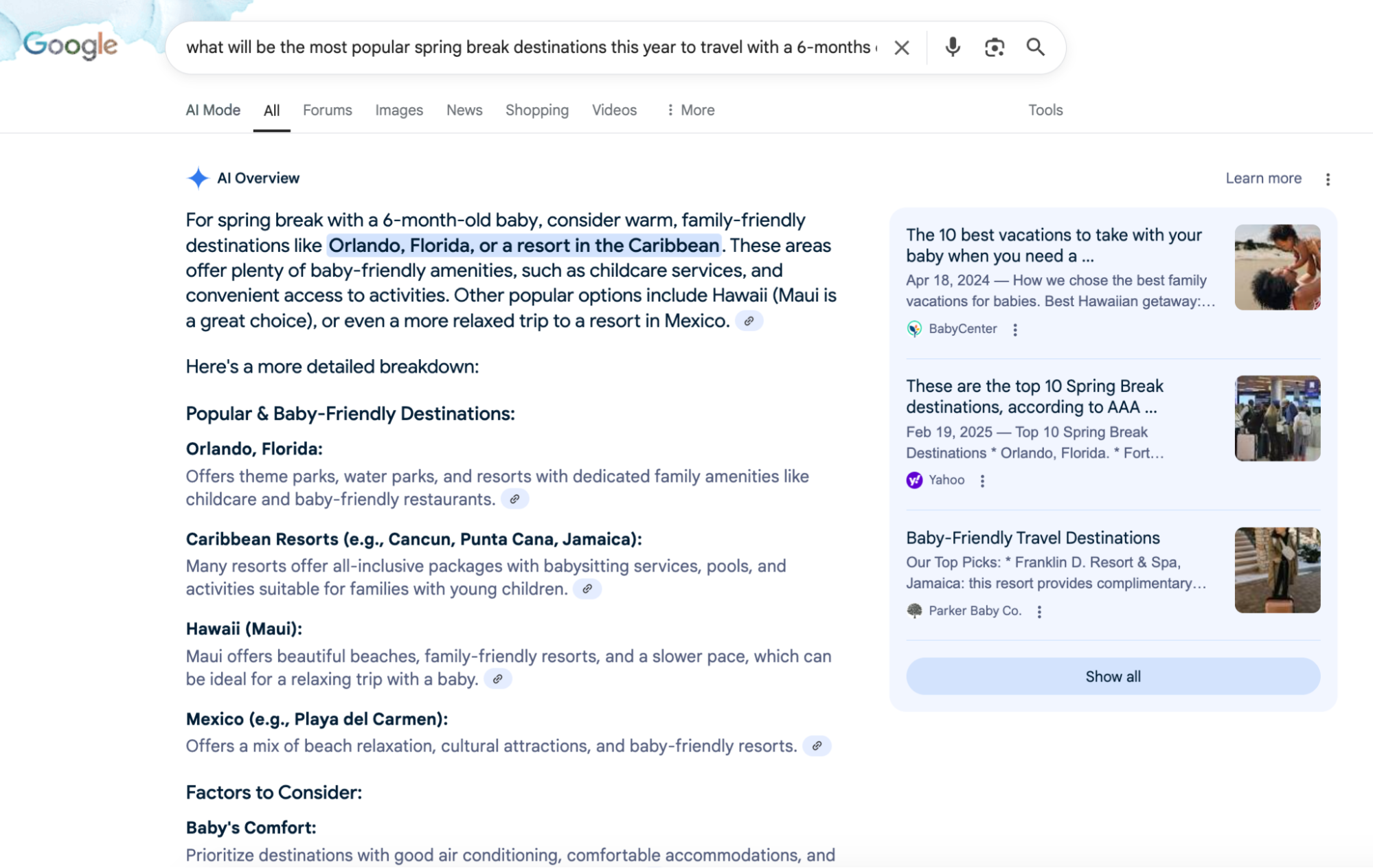
Task: Switch to the AI Mode tab
Action: (x=213, y=110)
